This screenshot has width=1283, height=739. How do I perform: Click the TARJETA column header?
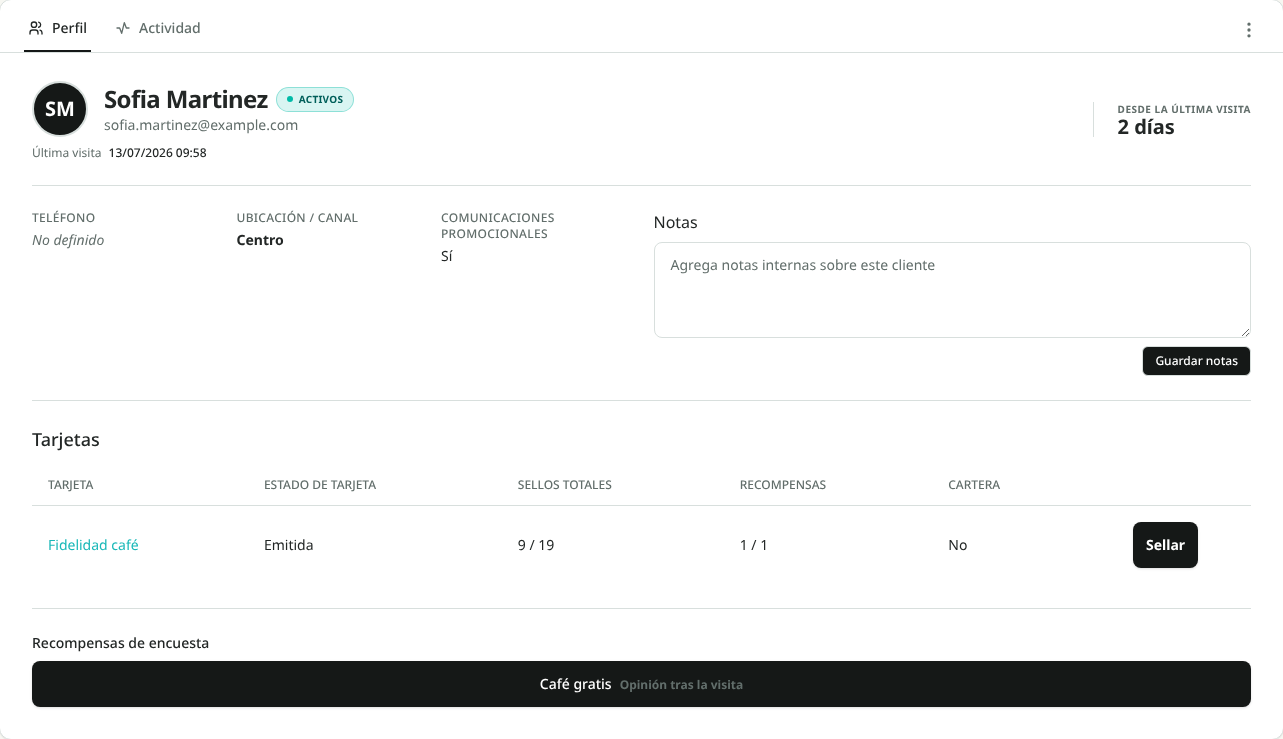[x=71, y=485]
